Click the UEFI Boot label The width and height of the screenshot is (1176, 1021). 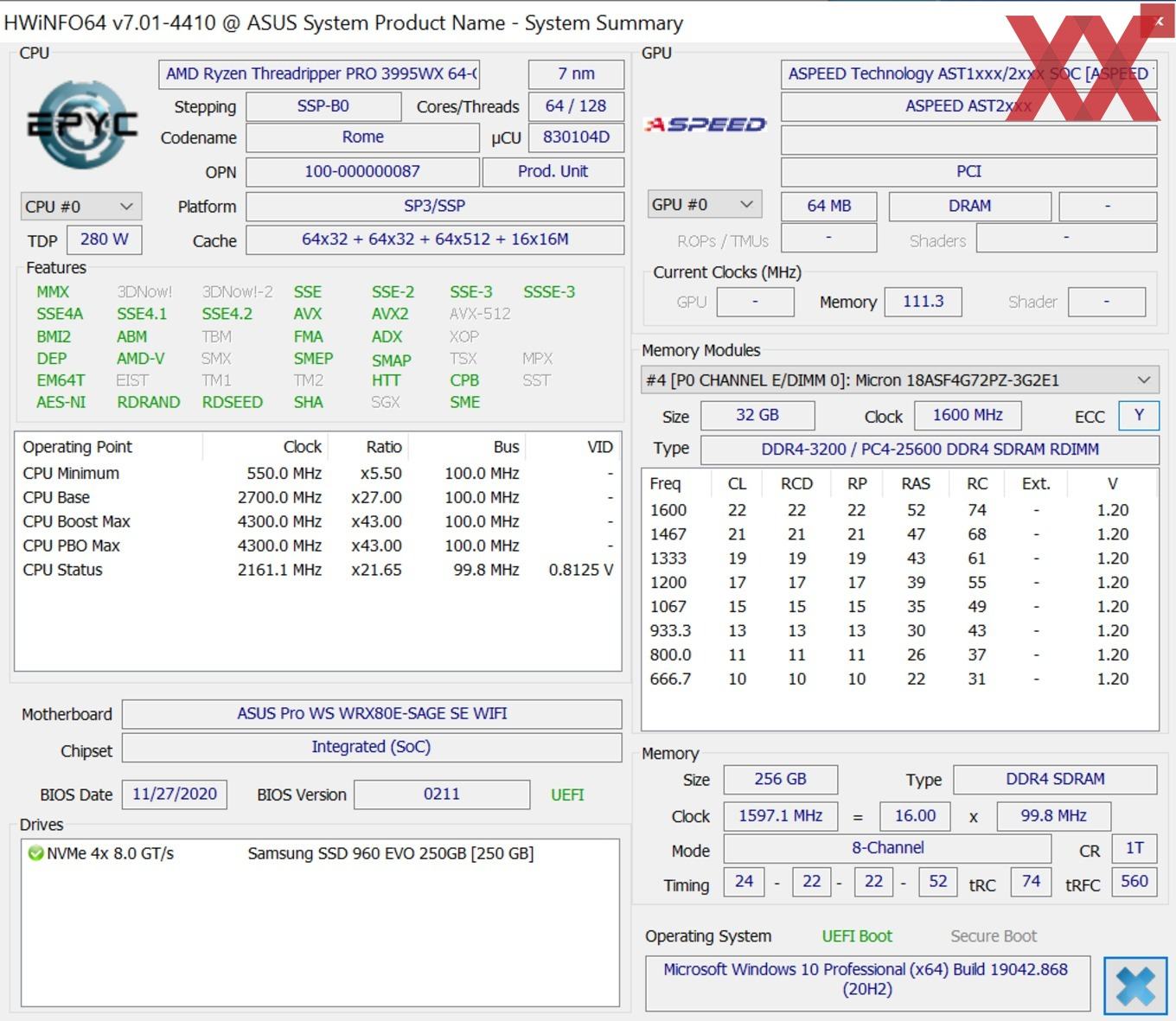[x=857, y=936]
